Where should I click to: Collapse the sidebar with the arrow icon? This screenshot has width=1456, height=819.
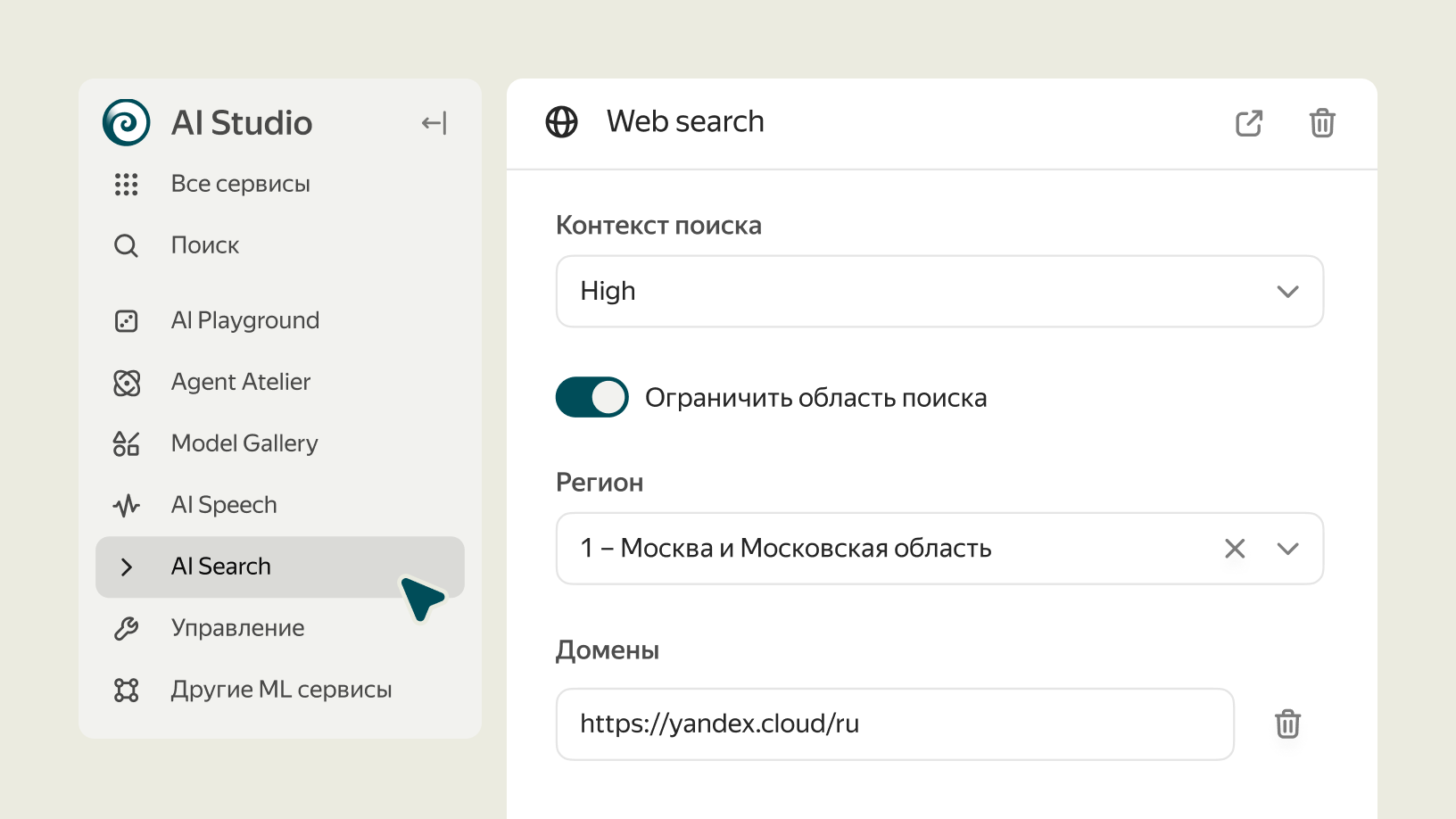434,123
